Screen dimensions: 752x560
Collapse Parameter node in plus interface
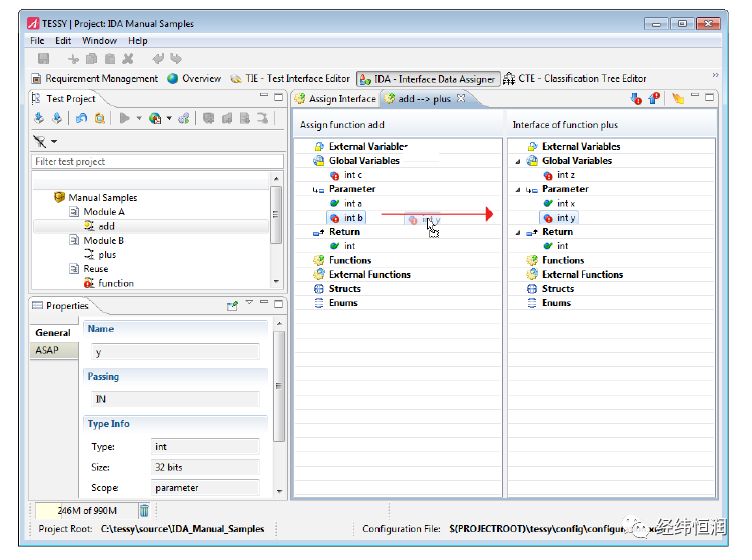click(517, 190)
